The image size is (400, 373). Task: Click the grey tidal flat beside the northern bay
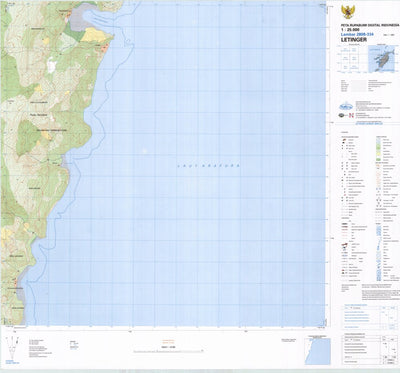tap(78, 20)
